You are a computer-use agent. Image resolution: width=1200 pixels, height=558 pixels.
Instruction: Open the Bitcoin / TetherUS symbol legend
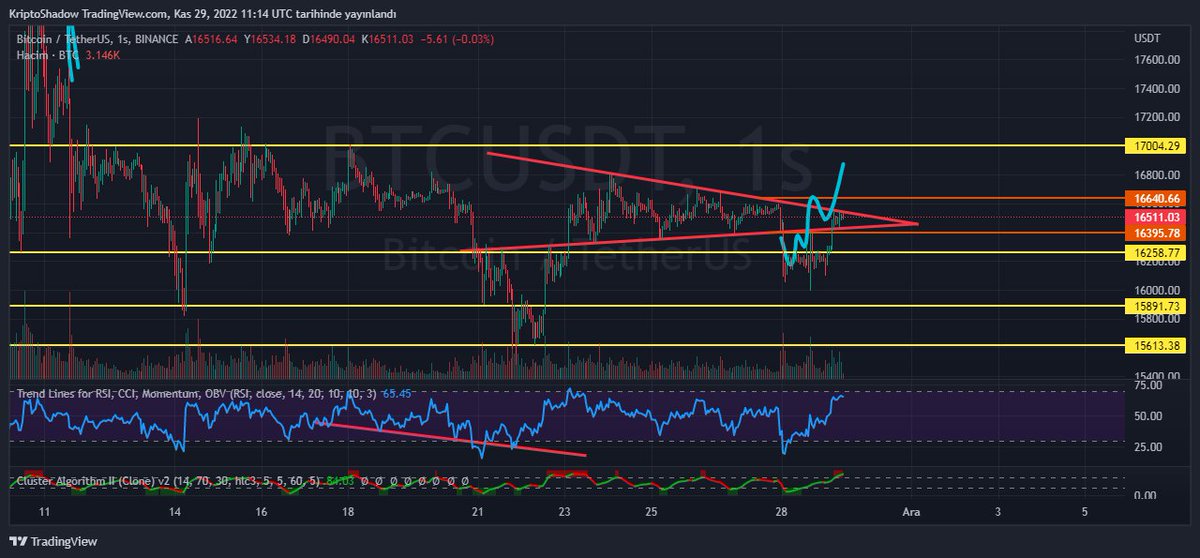pos(96,39)
